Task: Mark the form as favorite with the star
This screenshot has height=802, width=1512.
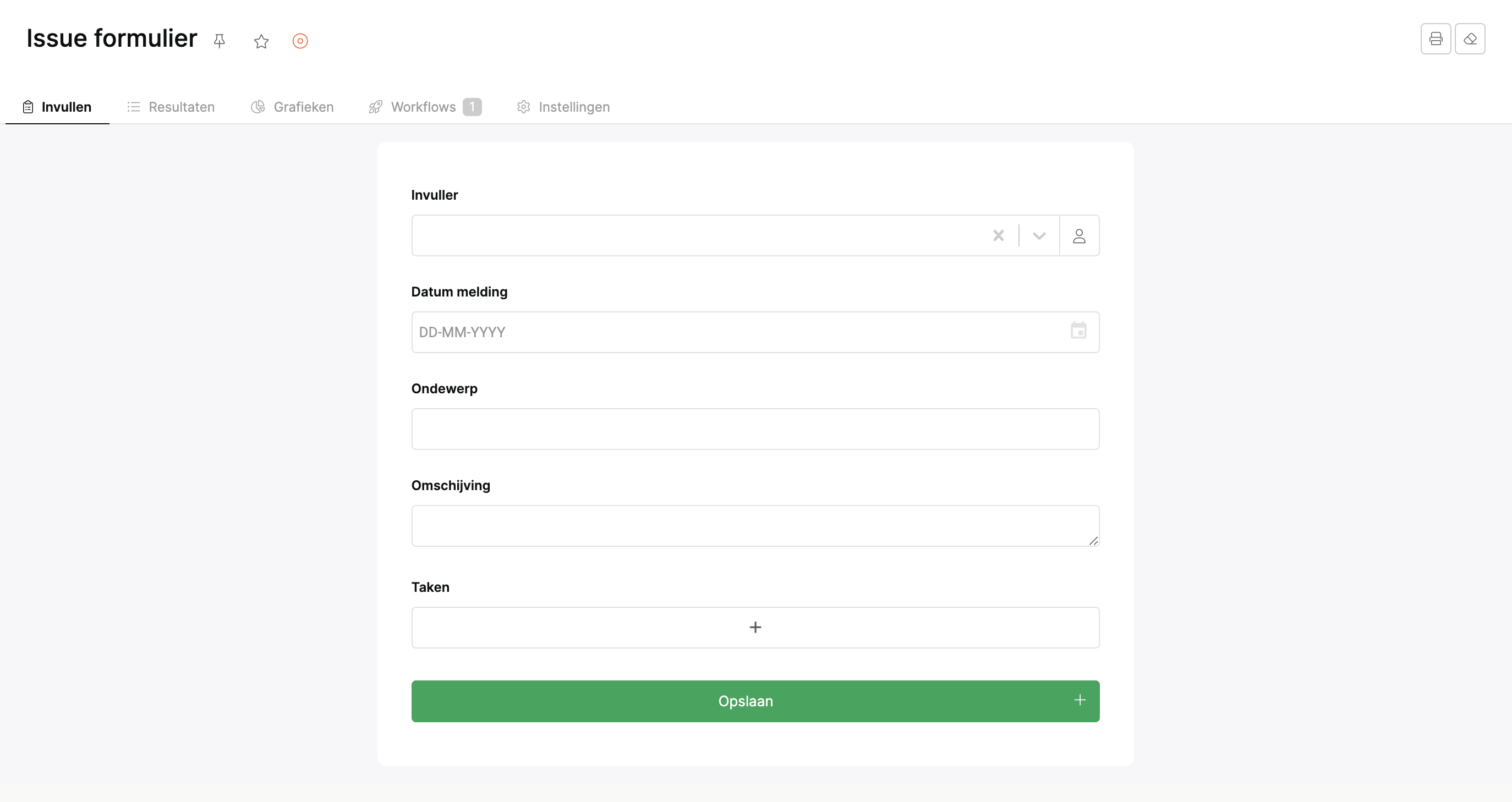Action: [x=261, y=41]
